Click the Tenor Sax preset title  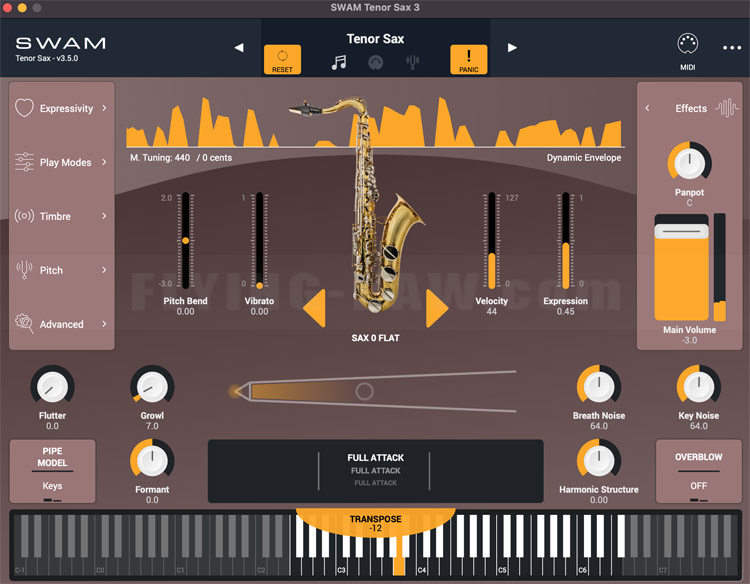375,39
